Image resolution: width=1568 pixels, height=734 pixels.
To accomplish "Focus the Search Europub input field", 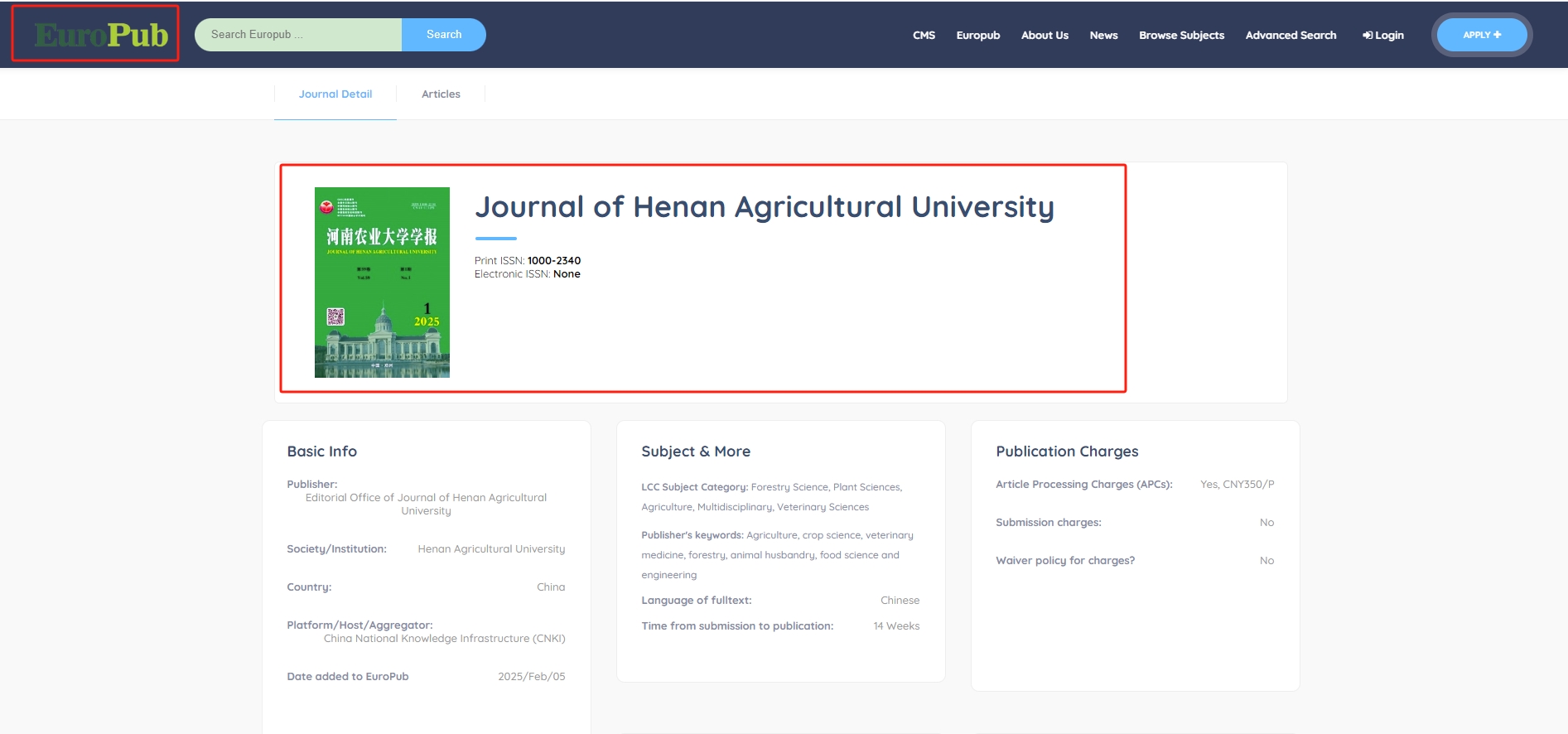I will click(298, 35).
